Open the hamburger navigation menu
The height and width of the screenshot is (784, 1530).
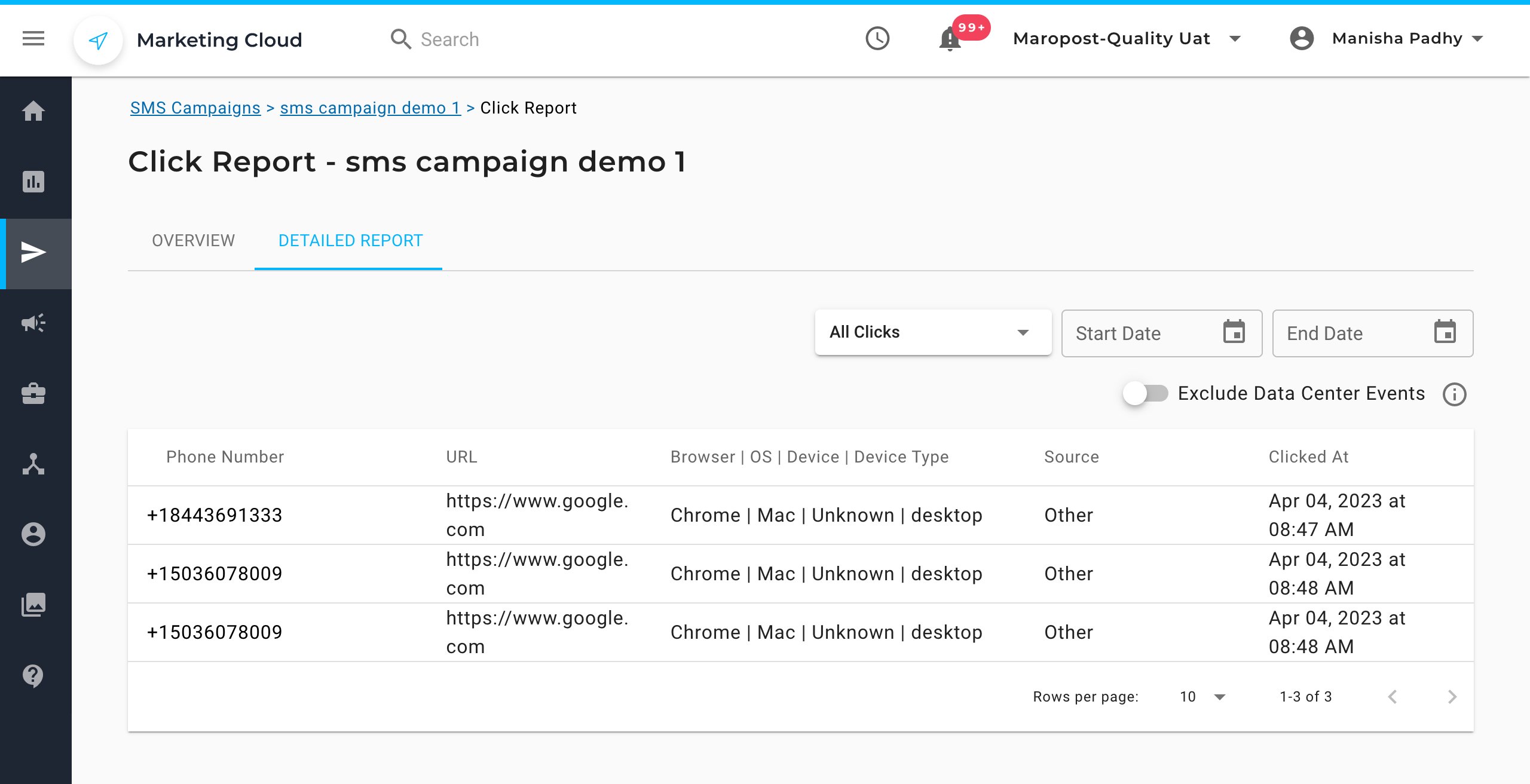point(33,39)
